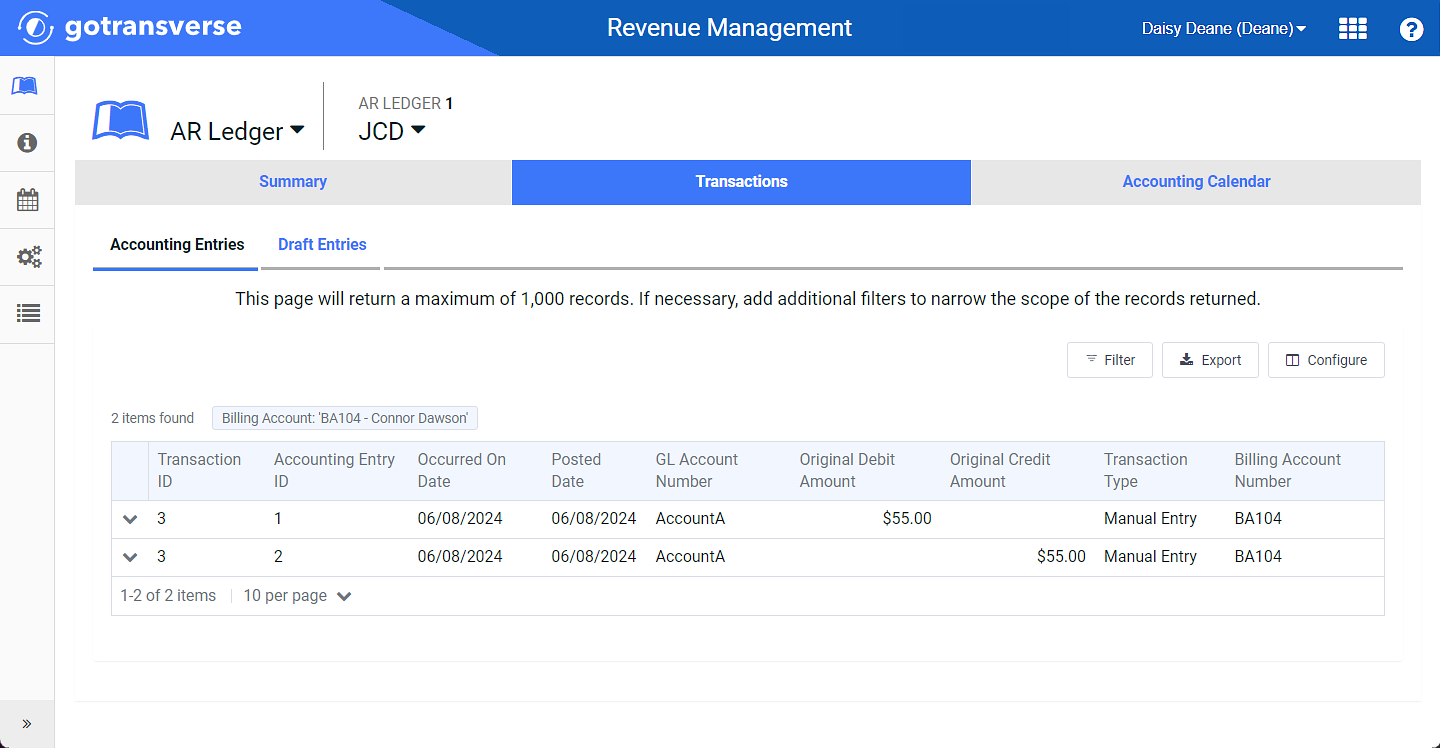The image size is (1440, 748).
Task: Open the gears settings sidebar icon
Action: point(28,257)
